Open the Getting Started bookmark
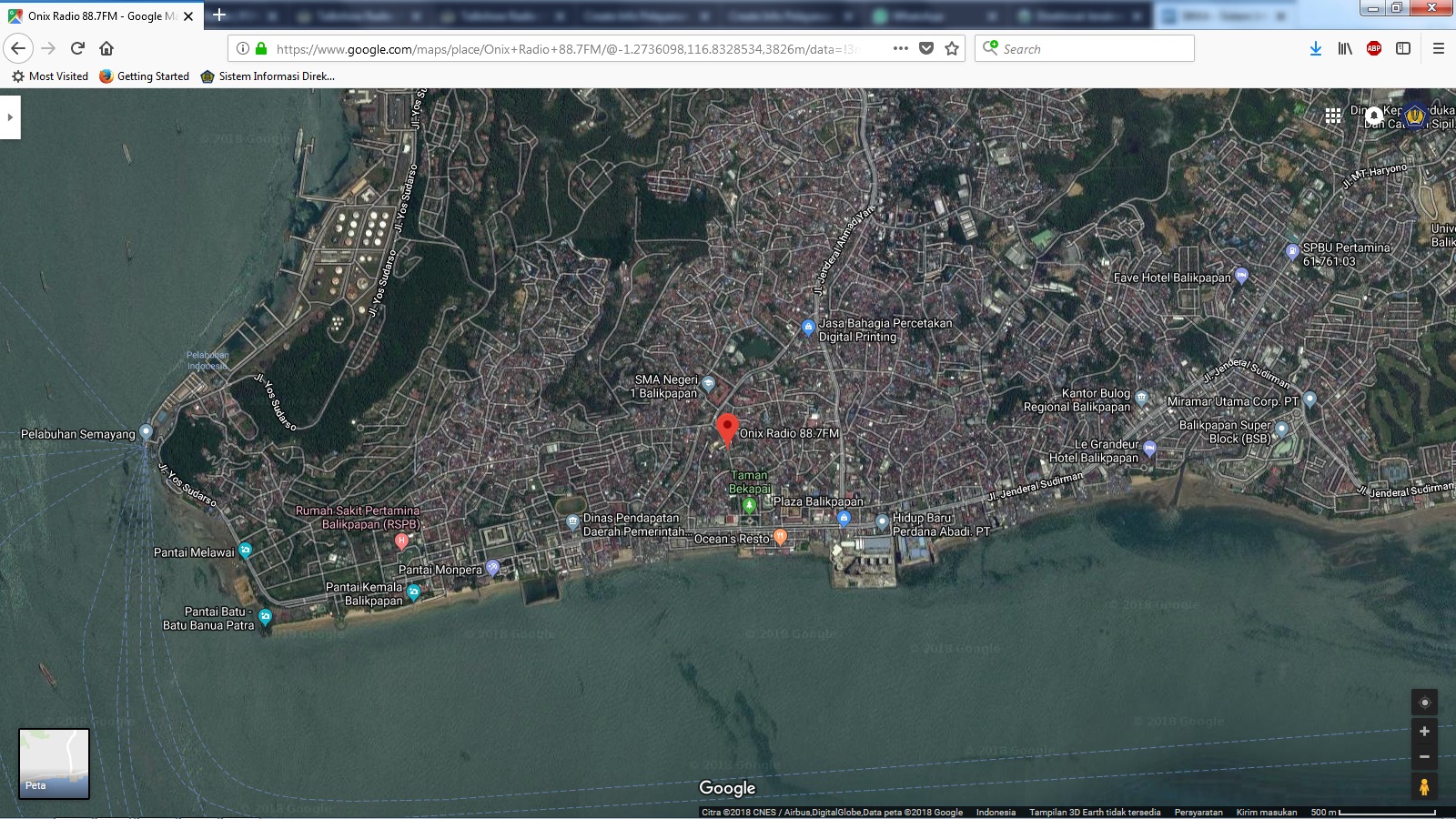The width and height of the screenshot is (1456, 819). point(145,76)
